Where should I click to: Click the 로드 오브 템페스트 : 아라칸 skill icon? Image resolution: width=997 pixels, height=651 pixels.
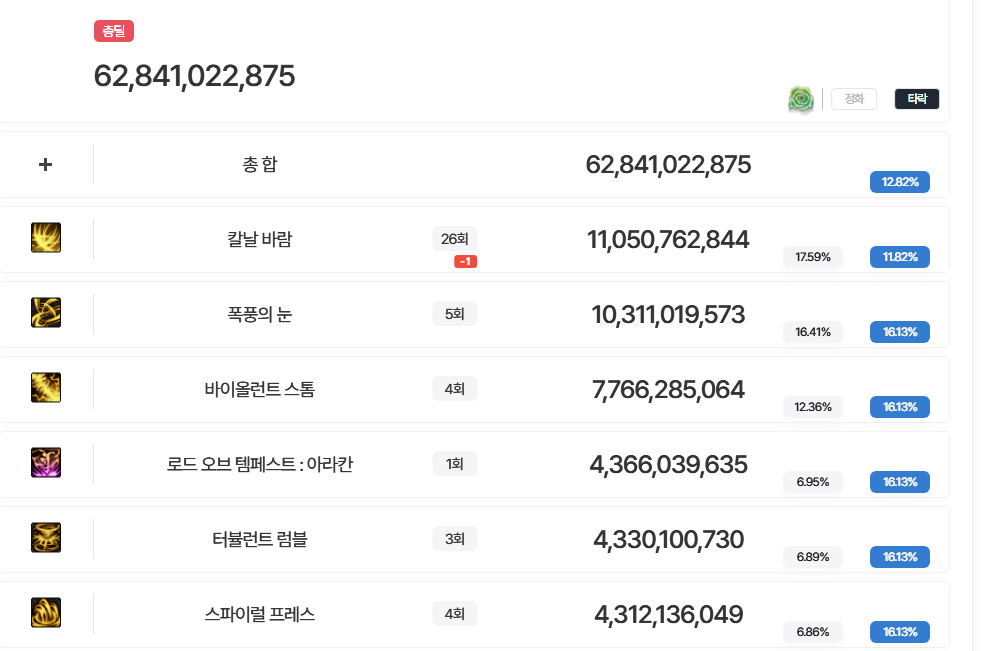point(46,463)
